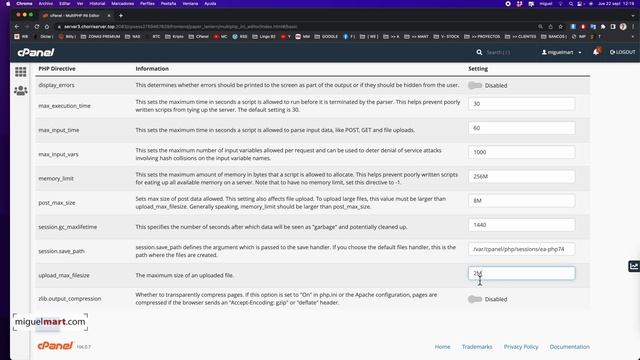Open the cPanel tools grid icon
Viewport: 640px width, 360px height.
(x=20, y=72)
